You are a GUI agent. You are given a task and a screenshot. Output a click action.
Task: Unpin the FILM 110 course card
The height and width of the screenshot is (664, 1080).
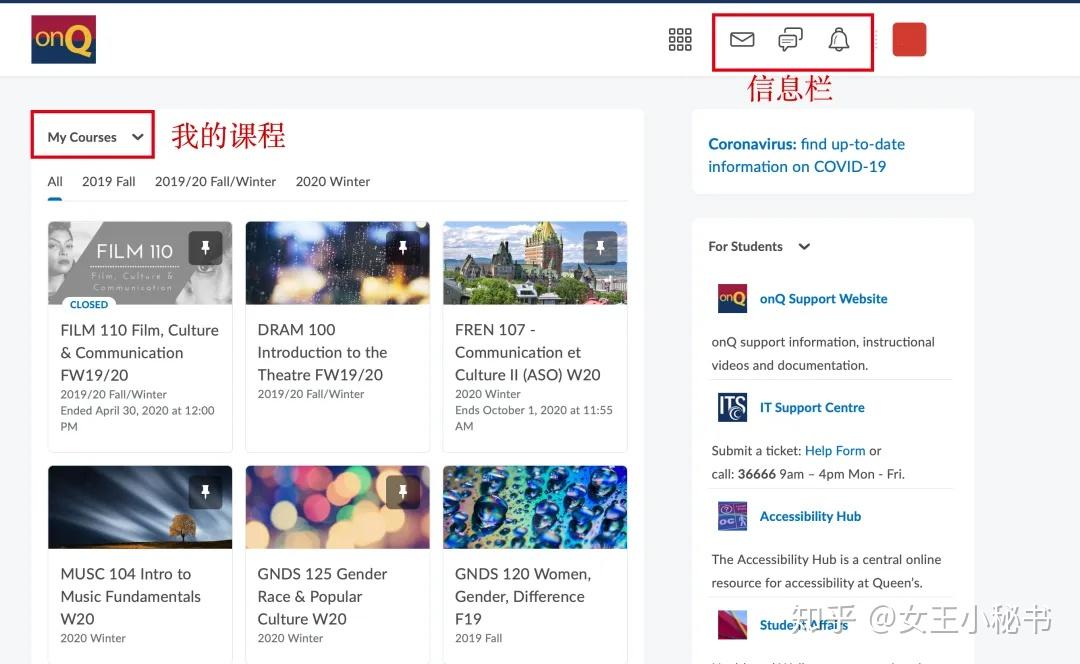pos(205,247)
